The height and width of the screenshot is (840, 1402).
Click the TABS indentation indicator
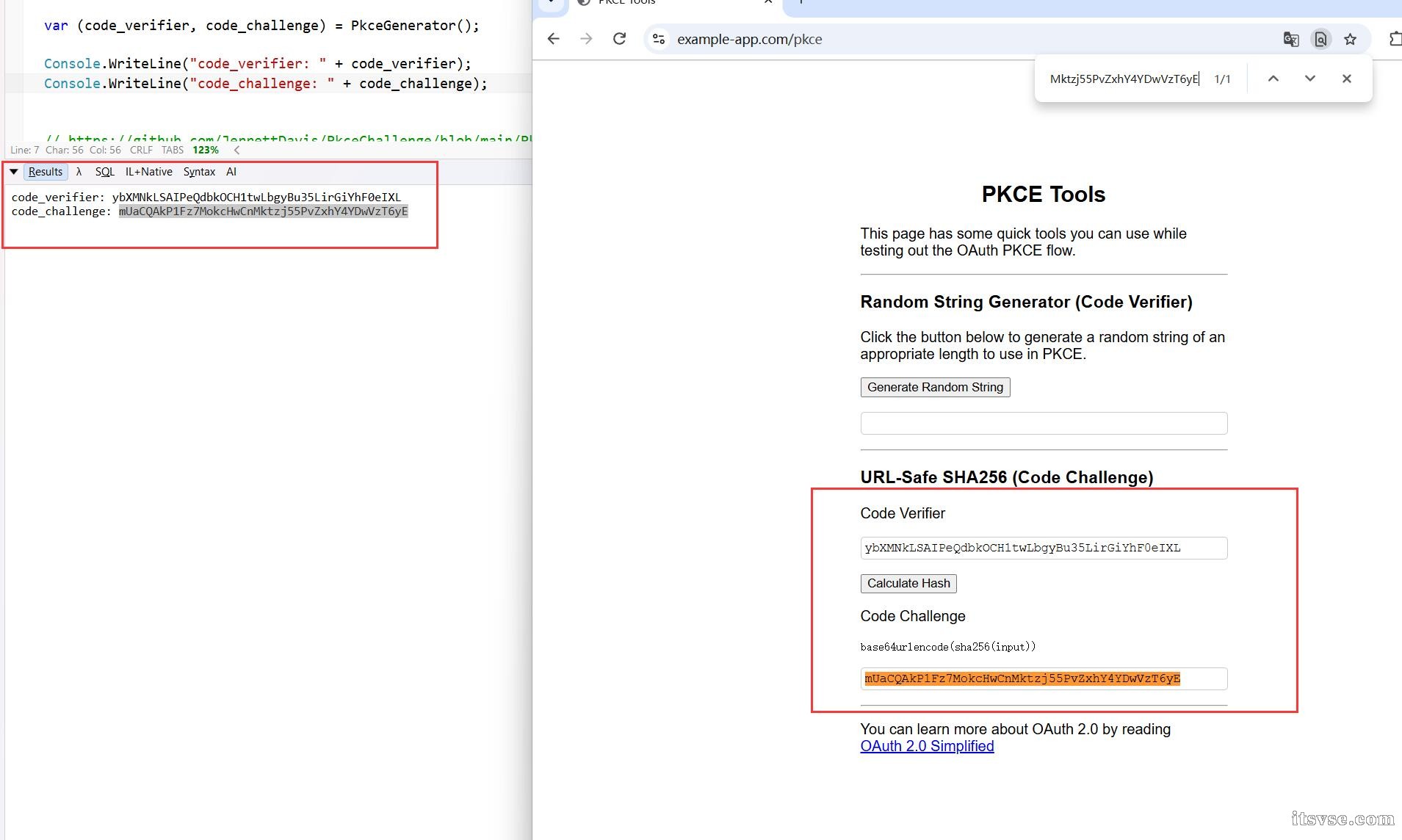173,150
